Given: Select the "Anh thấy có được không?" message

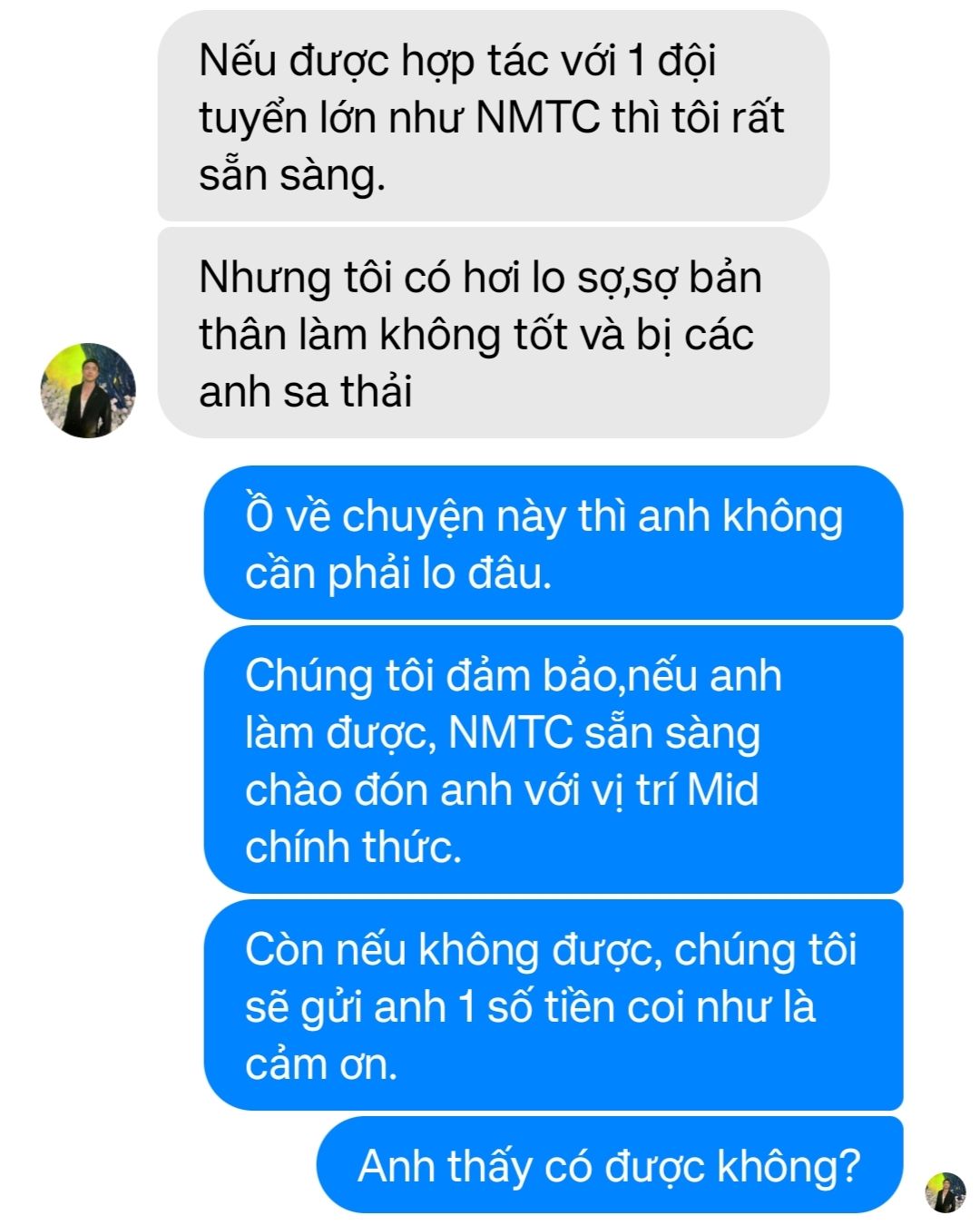Looking at the screenshot, I should click(610, 1165).
